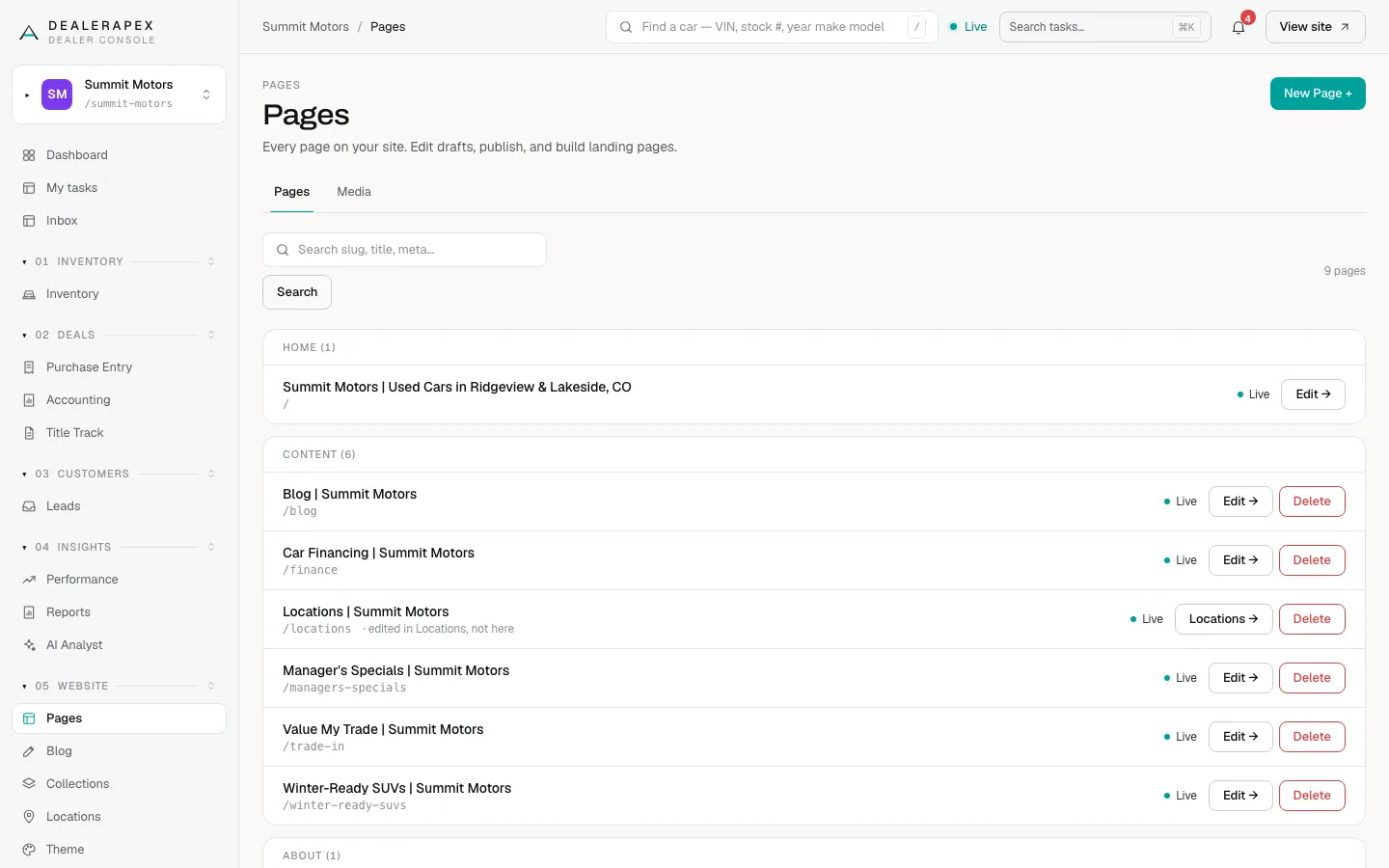
Task: Click the Search tasks input
Action: click(x=1104, y=27)
